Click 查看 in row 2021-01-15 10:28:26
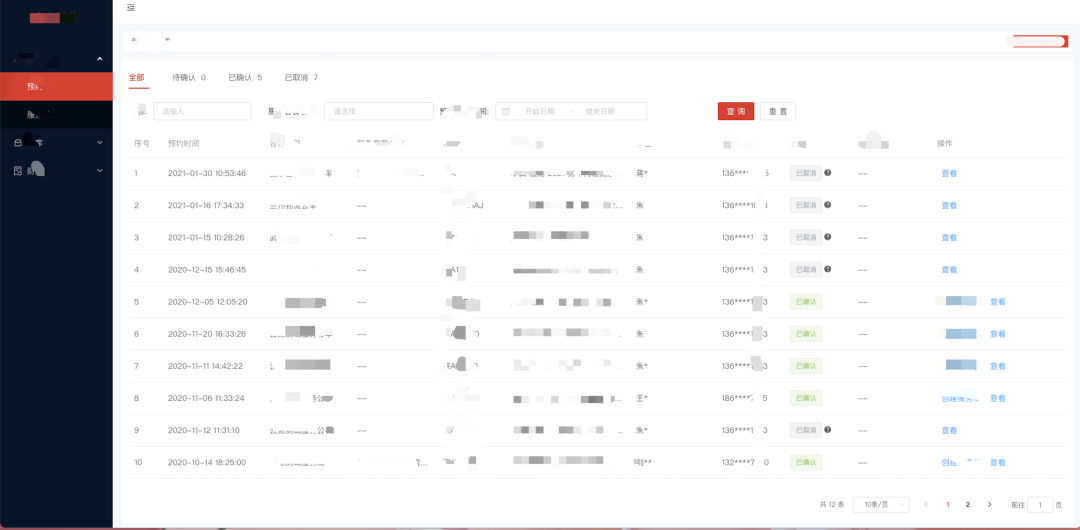This screenshot has height=530, width=1080. coord(949,238)
